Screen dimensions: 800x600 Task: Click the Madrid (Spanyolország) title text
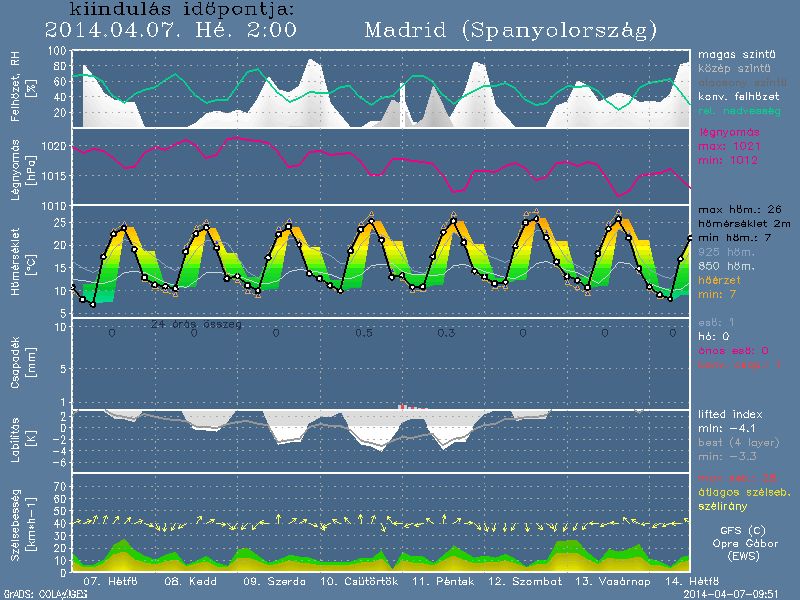pyautogui.click(x=511, y=30)
